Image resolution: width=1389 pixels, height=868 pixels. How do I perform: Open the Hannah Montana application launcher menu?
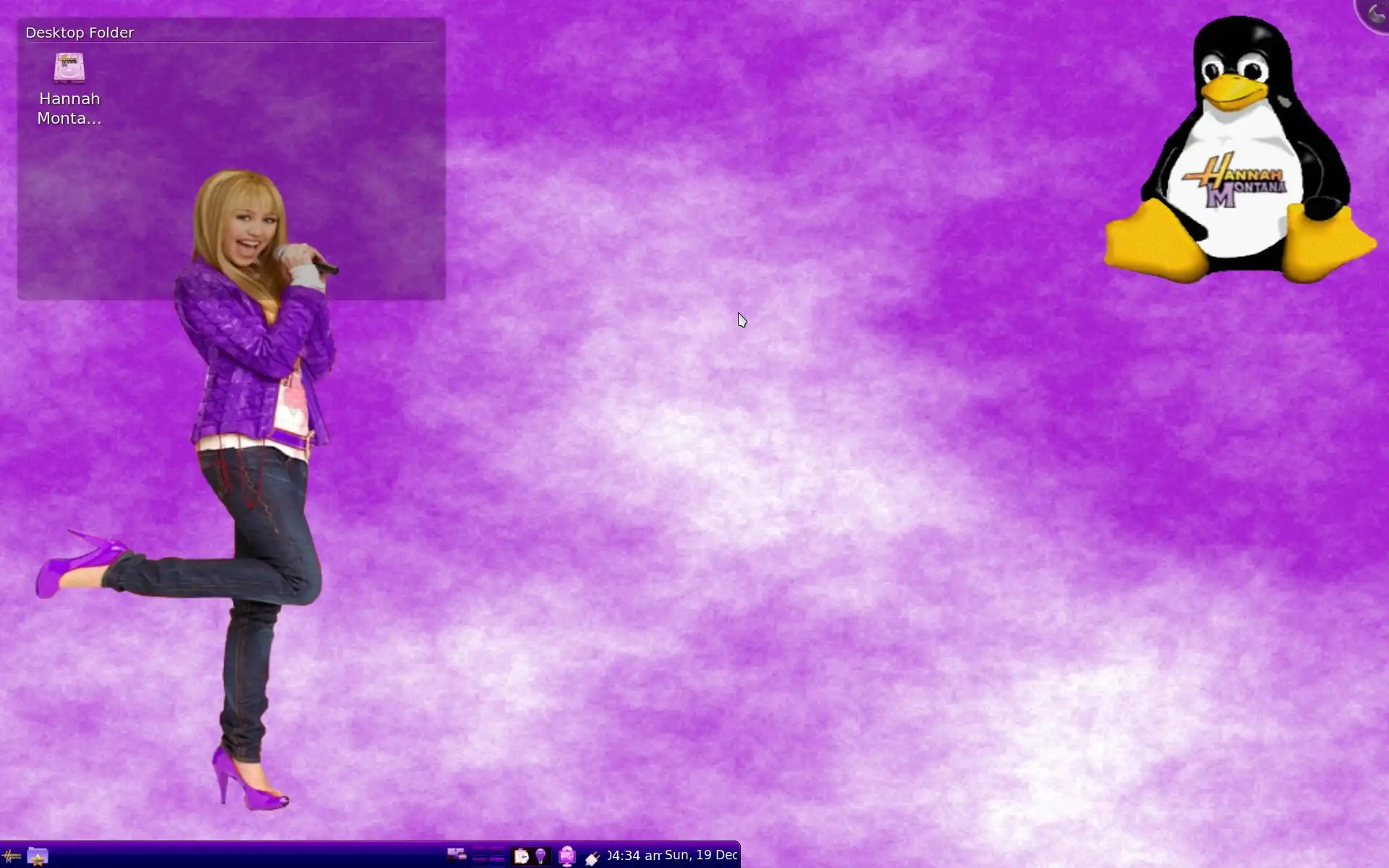coord(11,856)
